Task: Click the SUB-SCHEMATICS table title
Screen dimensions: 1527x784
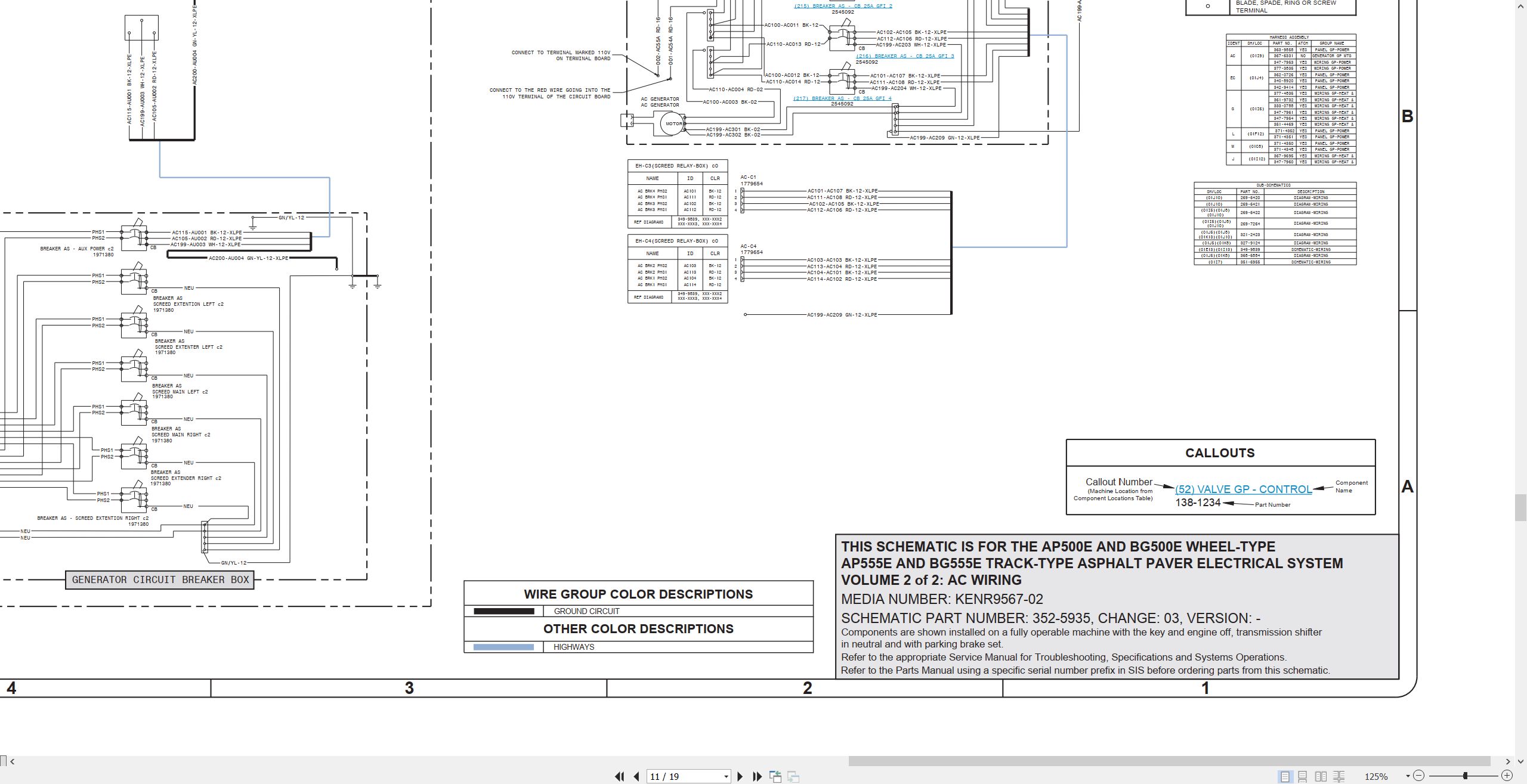Action: coord(1273,185)
